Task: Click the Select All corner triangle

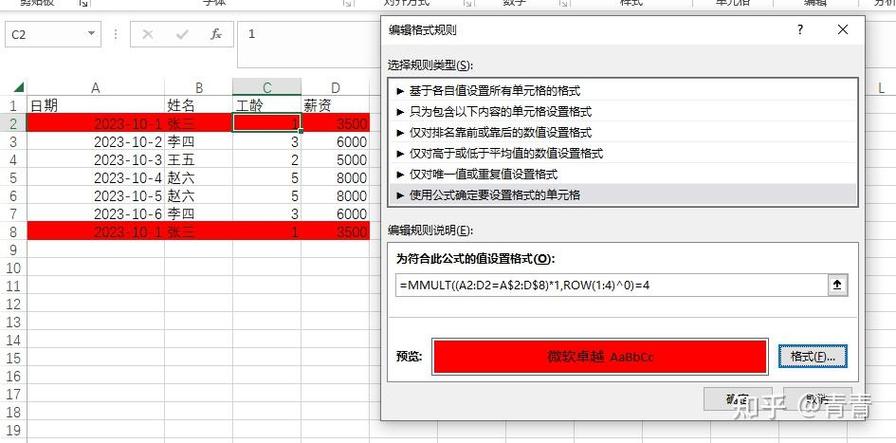Action: coord(18,87)
